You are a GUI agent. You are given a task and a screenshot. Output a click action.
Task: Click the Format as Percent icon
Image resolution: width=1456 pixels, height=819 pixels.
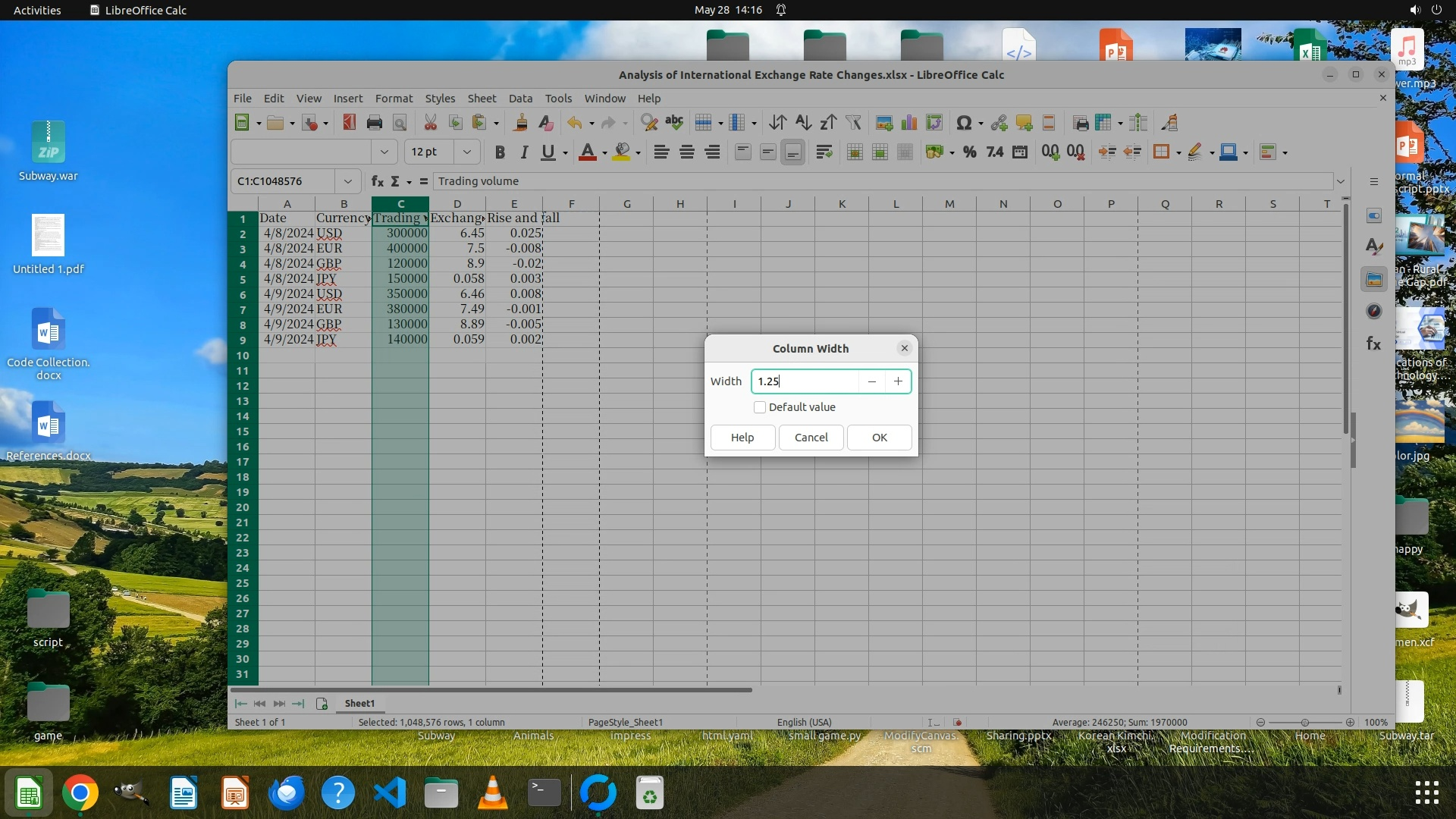pyautogui.click(x=969, y=152)
